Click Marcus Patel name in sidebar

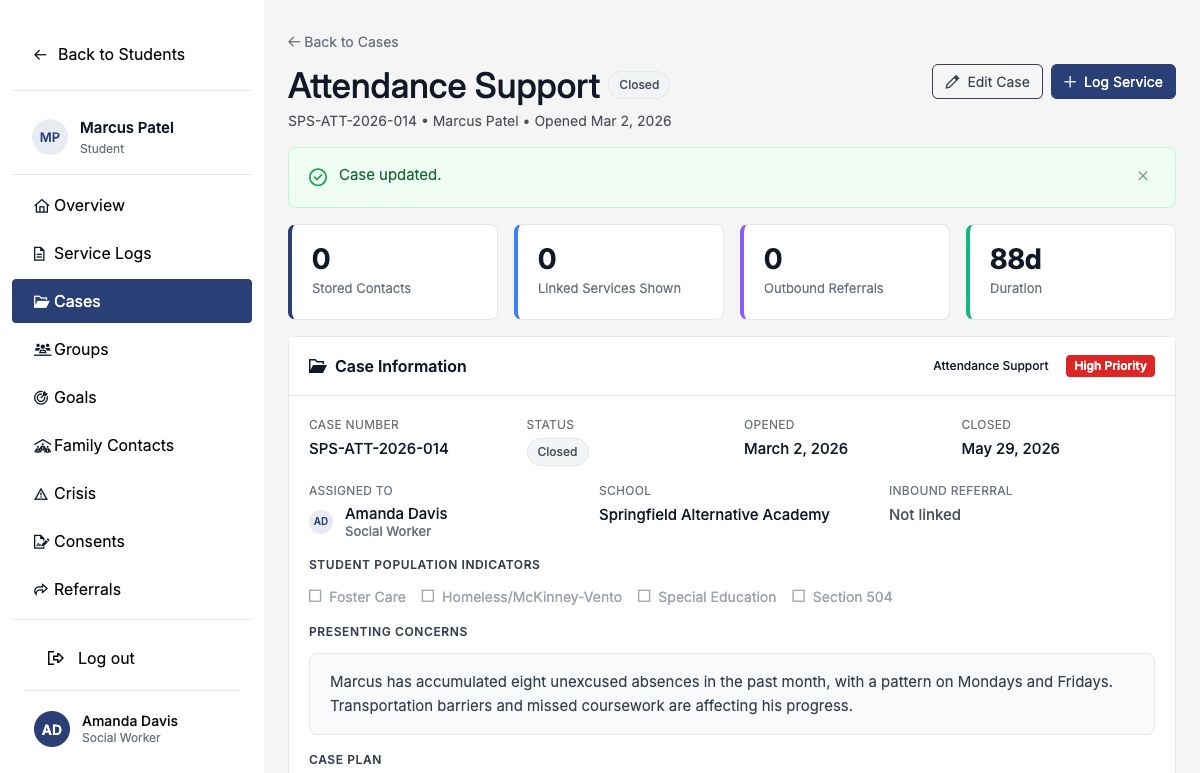coord(127,128)
